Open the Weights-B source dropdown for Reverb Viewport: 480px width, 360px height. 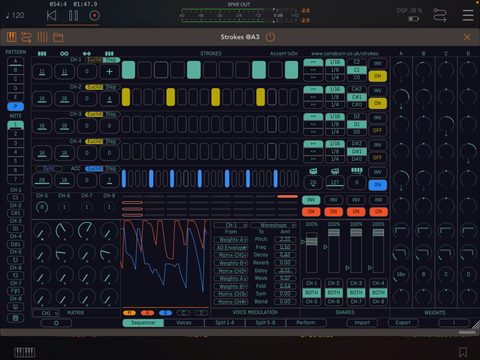[231, 263]
